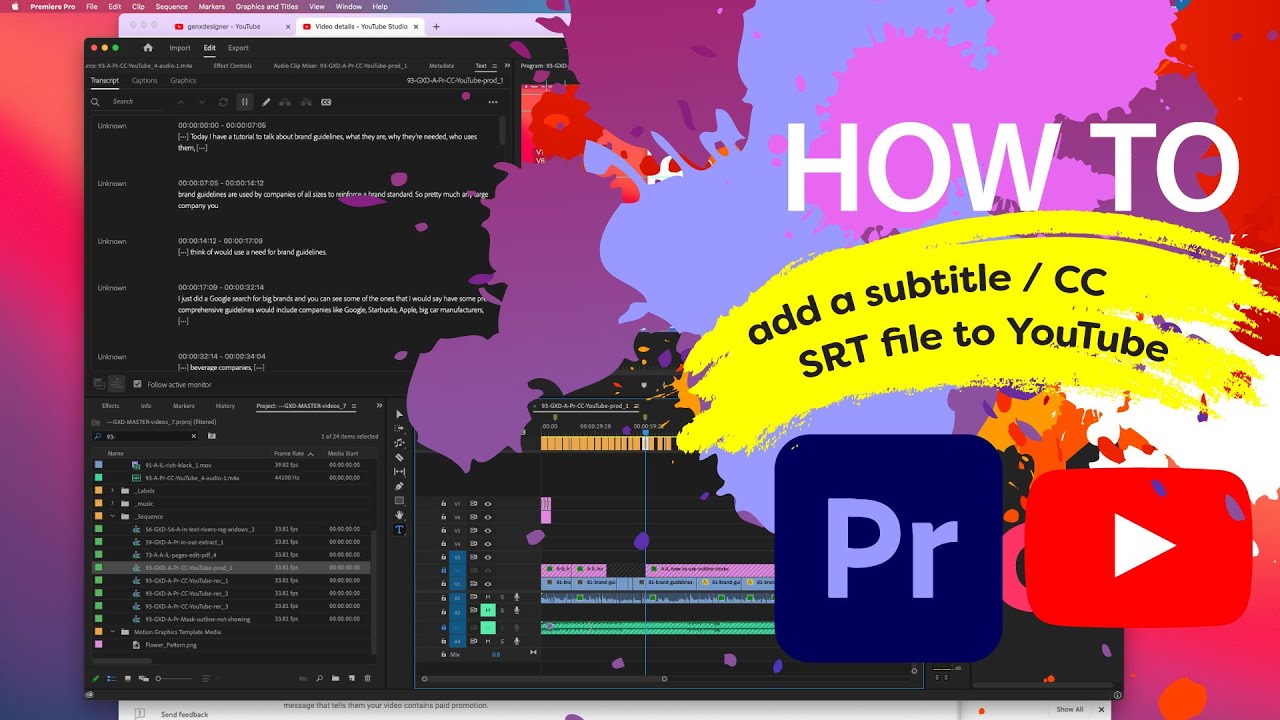Open the Markers menu in menu bar

pos(211,6)
